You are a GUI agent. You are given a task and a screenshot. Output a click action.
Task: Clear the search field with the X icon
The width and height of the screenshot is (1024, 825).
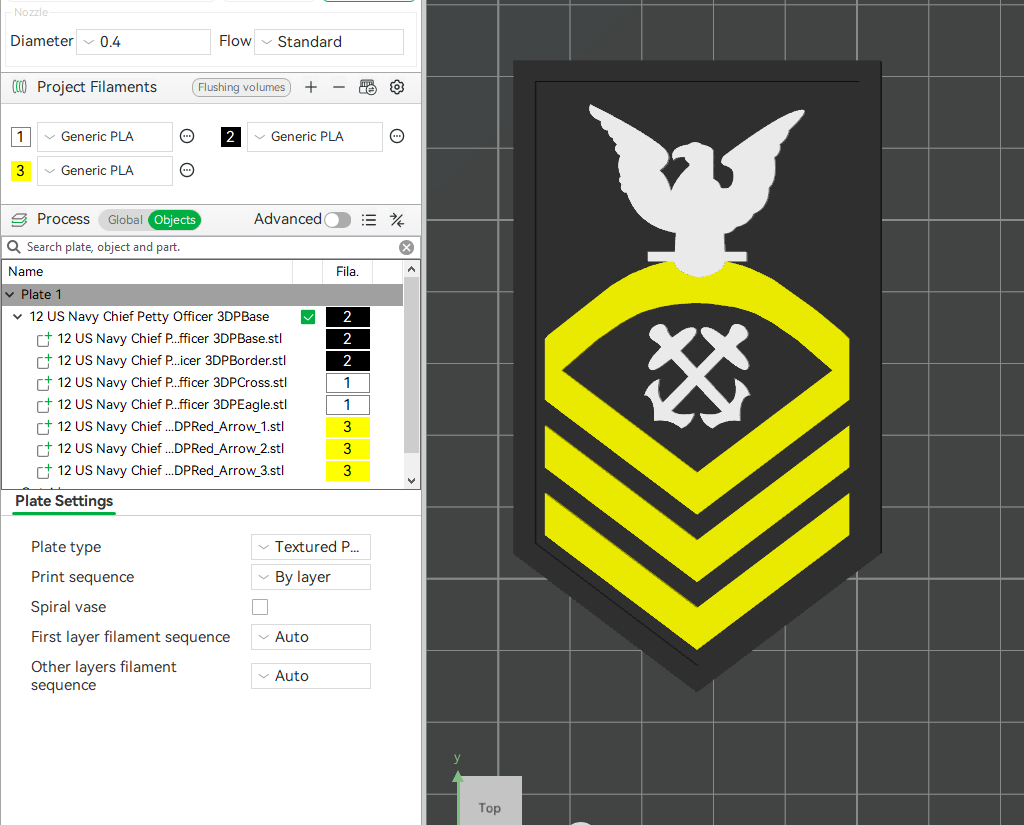(406, 247)
